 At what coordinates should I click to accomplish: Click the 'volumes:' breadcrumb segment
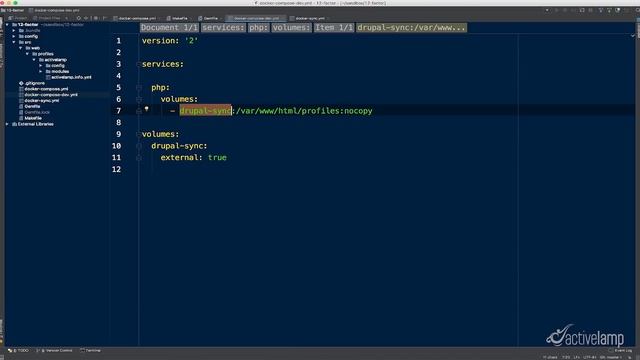pyautogui.click(x=291, y=28)
